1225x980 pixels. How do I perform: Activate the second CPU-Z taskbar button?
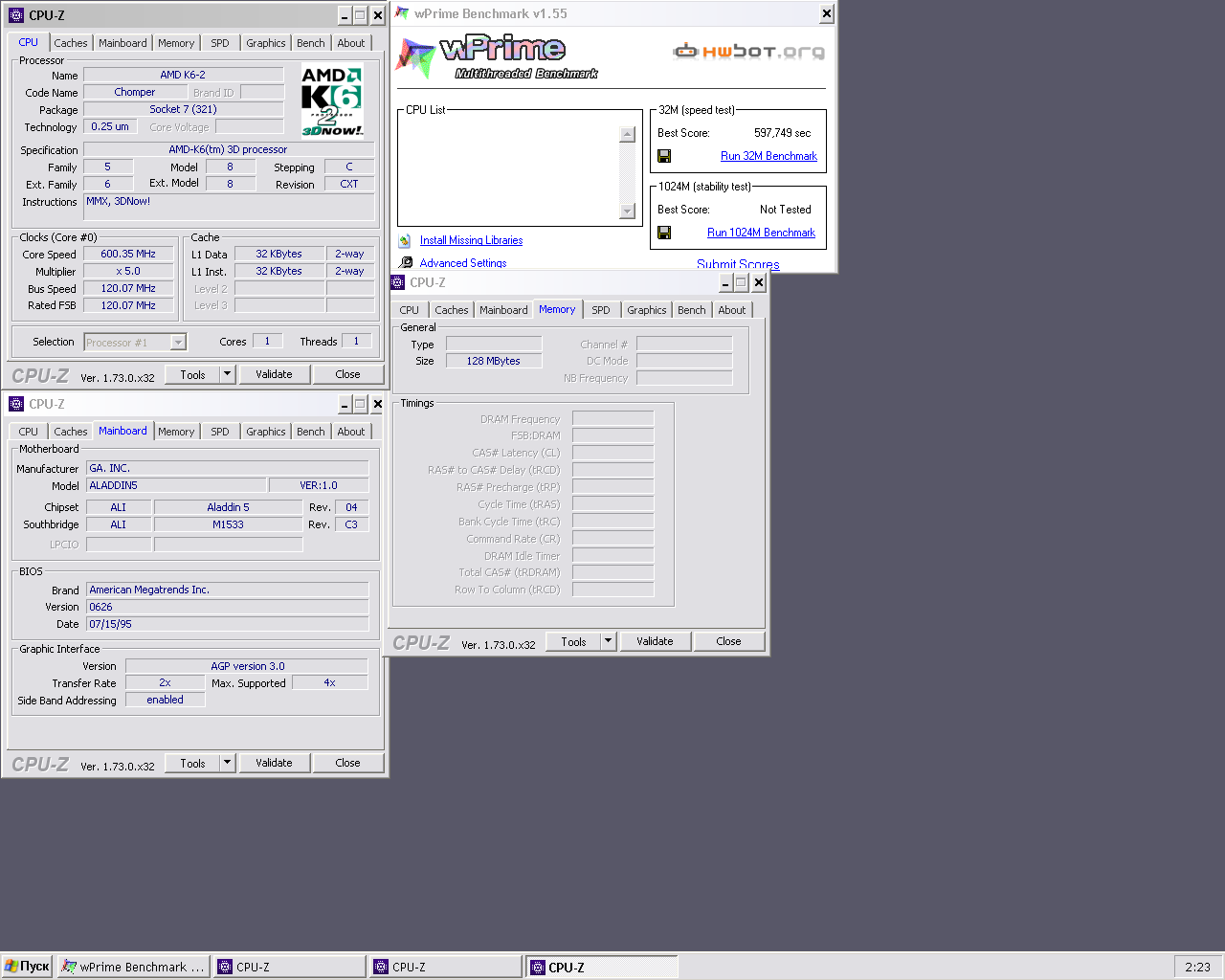(x=446, y=967)
